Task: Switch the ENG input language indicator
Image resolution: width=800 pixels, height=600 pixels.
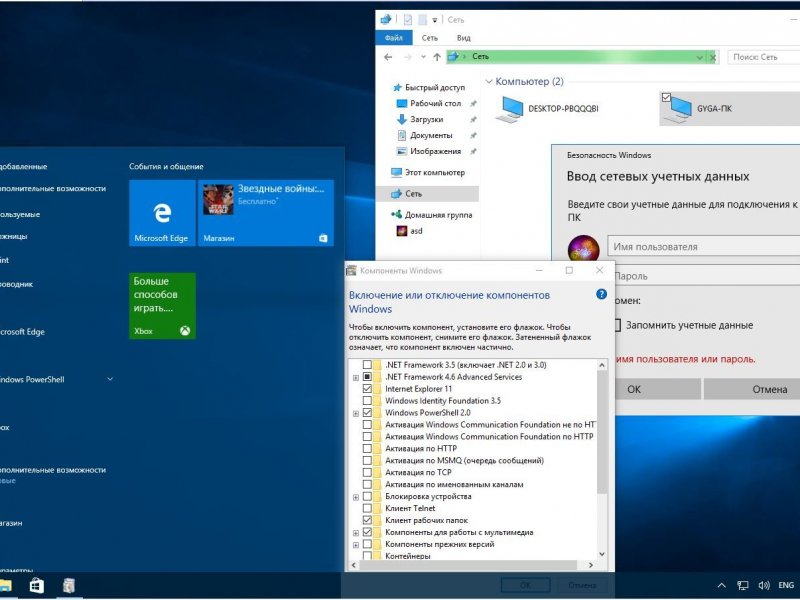Action: [x=786, y=585]
